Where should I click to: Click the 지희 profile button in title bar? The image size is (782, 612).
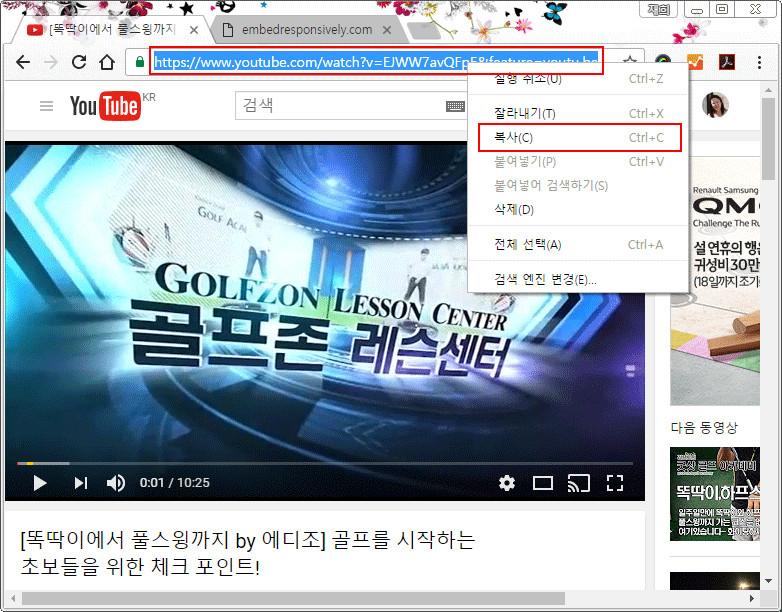pyautogui.click(x=658, y=9)
